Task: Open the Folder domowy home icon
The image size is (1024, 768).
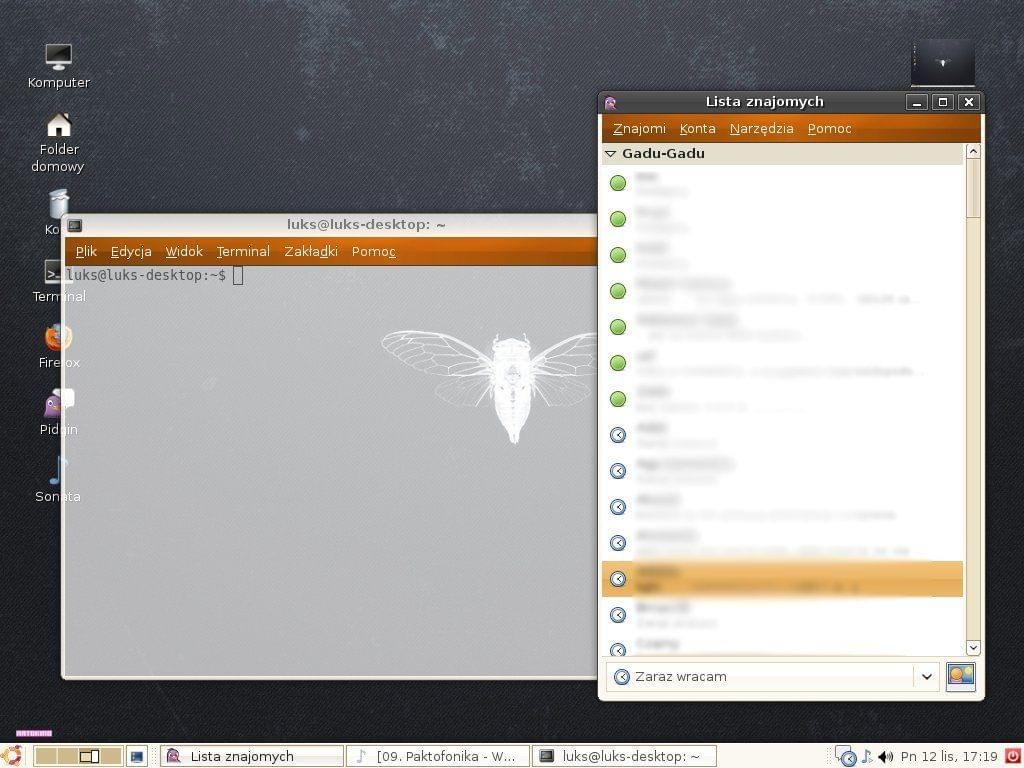Action: (x=59, y=126)
